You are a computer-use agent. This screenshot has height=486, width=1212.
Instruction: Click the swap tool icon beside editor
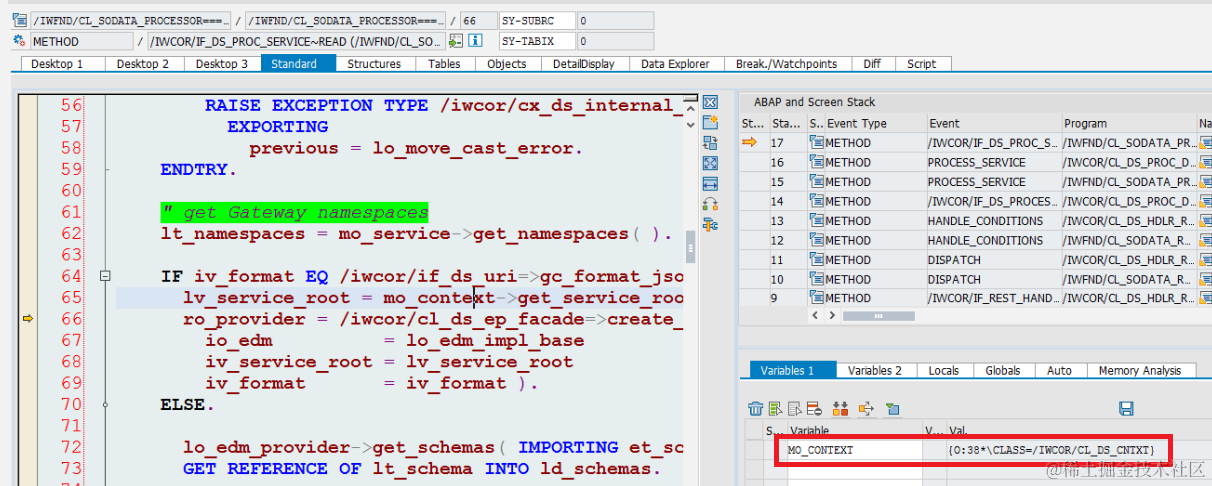click(711, 143)
